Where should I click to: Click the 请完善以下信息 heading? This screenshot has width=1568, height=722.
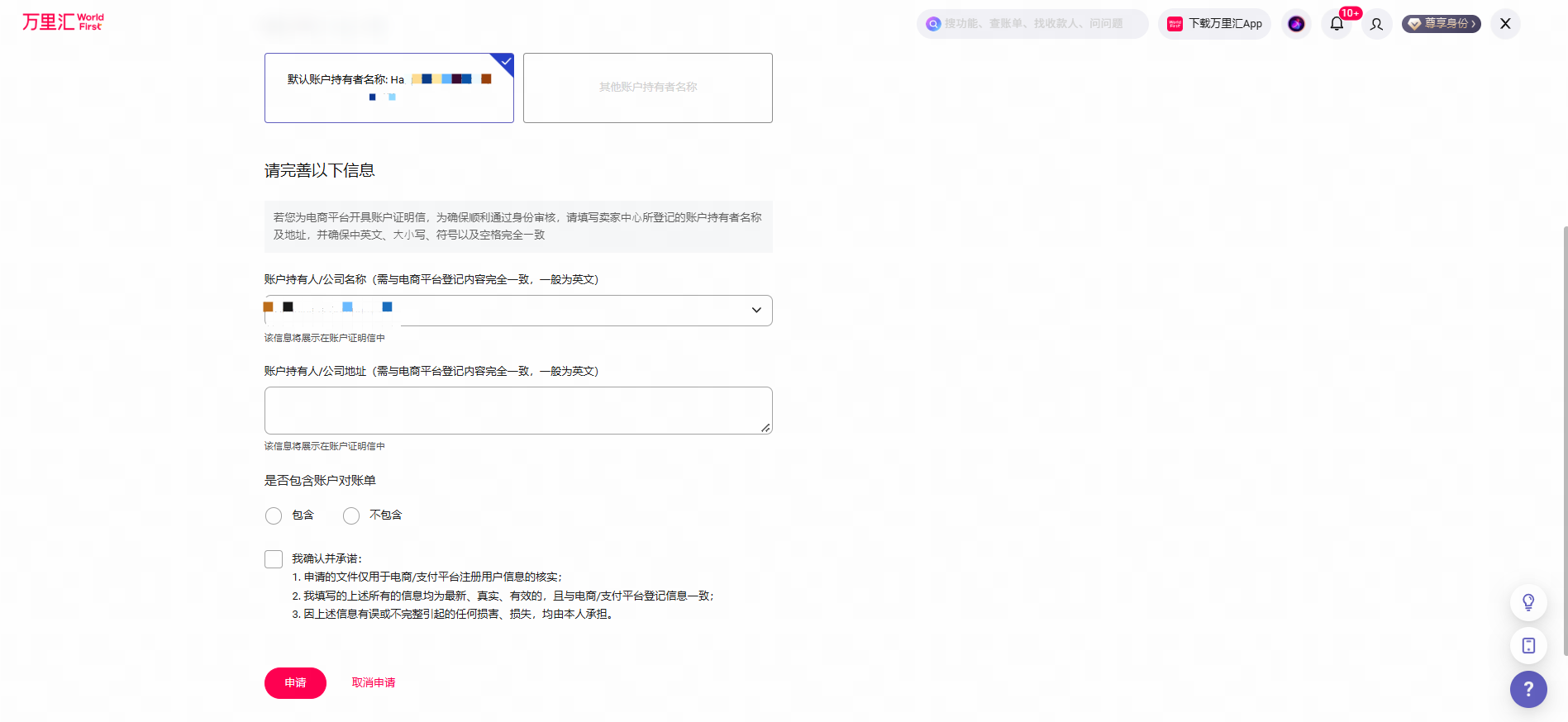point(320,170)
